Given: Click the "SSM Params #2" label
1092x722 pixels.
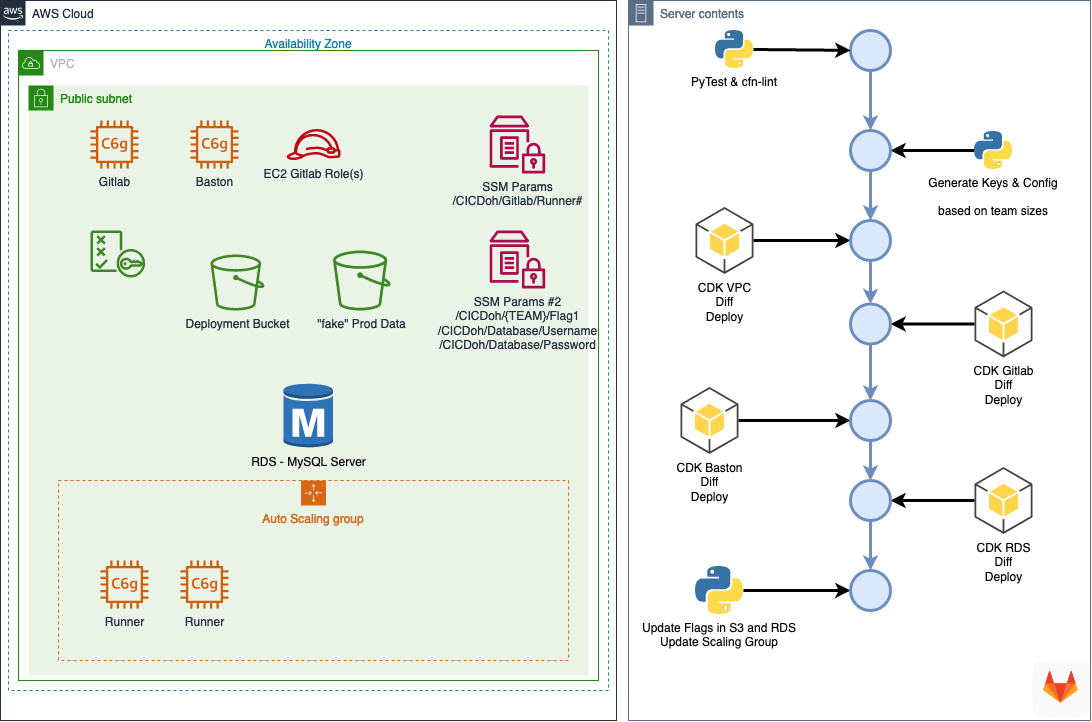Looking at the screenshot, I should pos(517,302).
